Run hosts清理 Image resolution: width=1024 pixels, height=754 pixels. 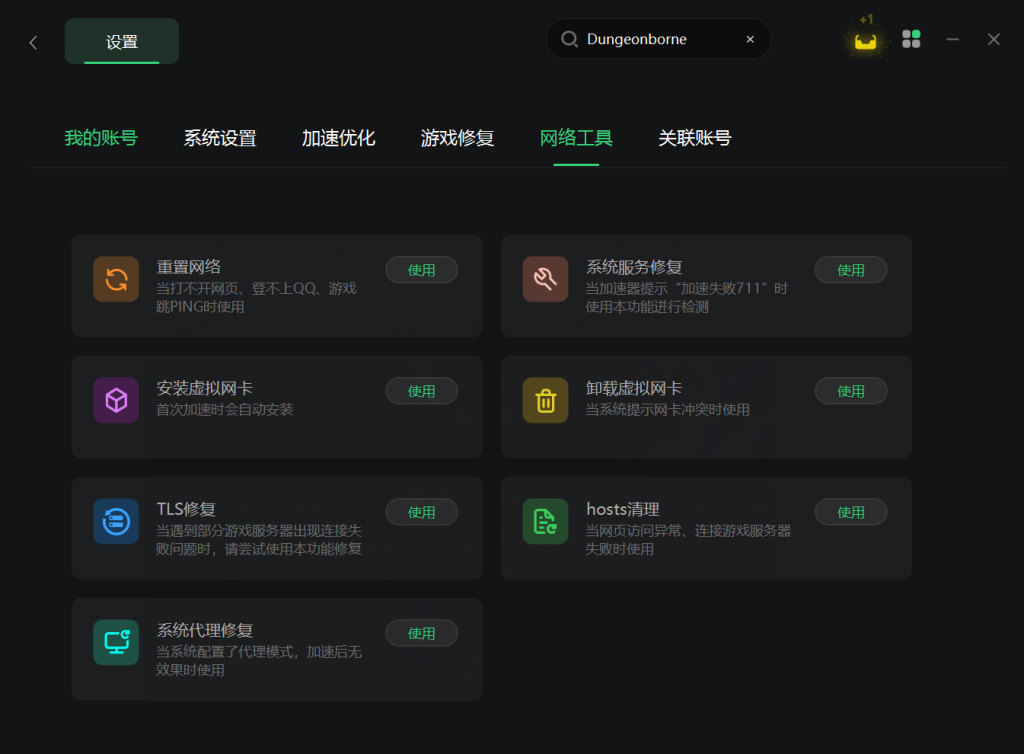point(851,512)
